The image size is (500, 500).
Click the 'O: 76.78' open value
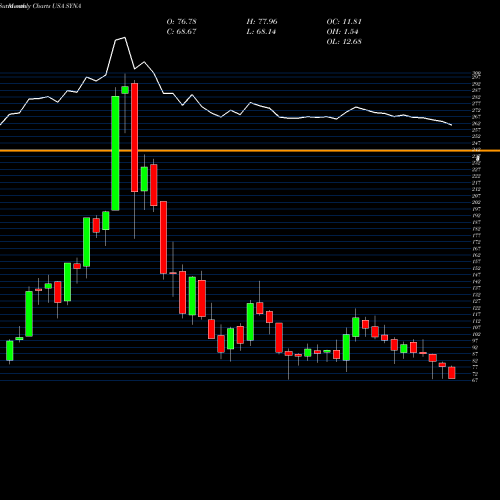[181, 22]
